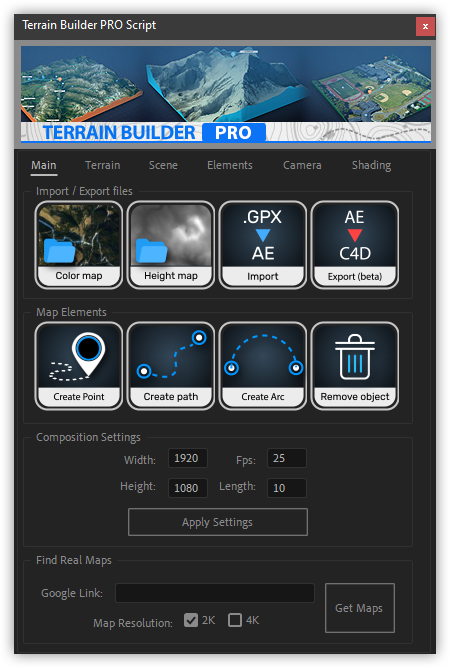450x668 pixels.
Task: Click the Width field showing 1920
Action: pyautogui.click(x=188, y=458)
